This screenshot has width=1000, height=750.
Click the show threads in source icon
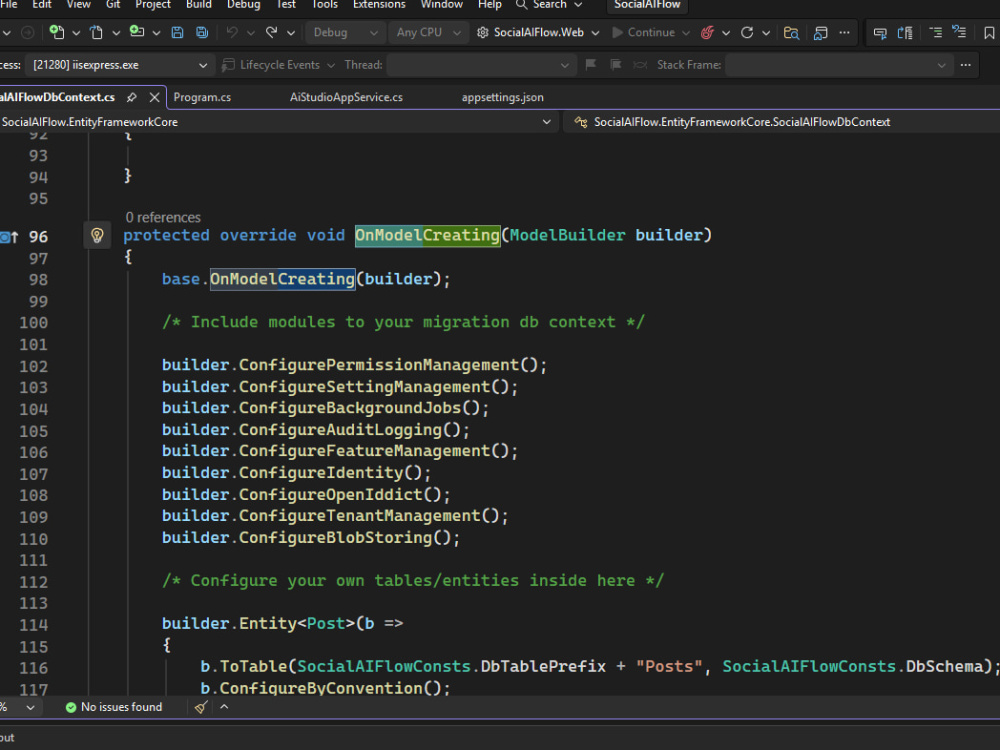tap(640, 65)
